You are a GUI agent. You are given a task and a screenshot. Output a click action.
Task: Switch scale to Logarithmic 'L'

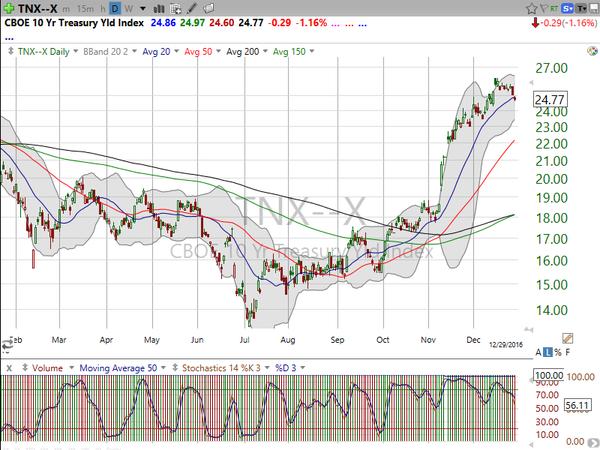click(x=548, y=352)
